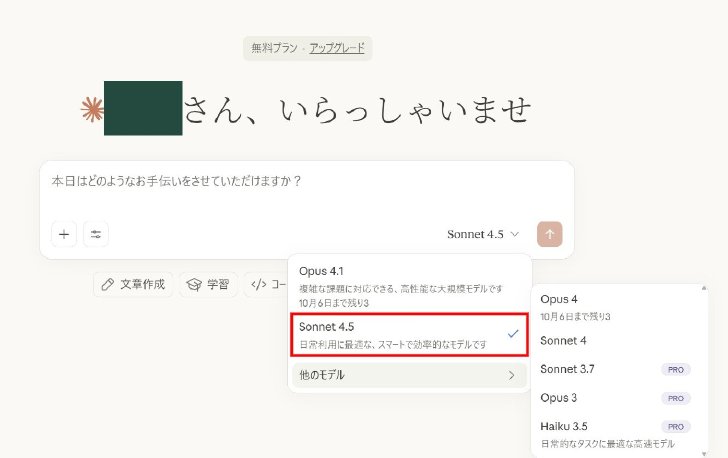Click the PRO badge next to Opus 3
This screenshot has width=728, height=458.
[676, 398]
